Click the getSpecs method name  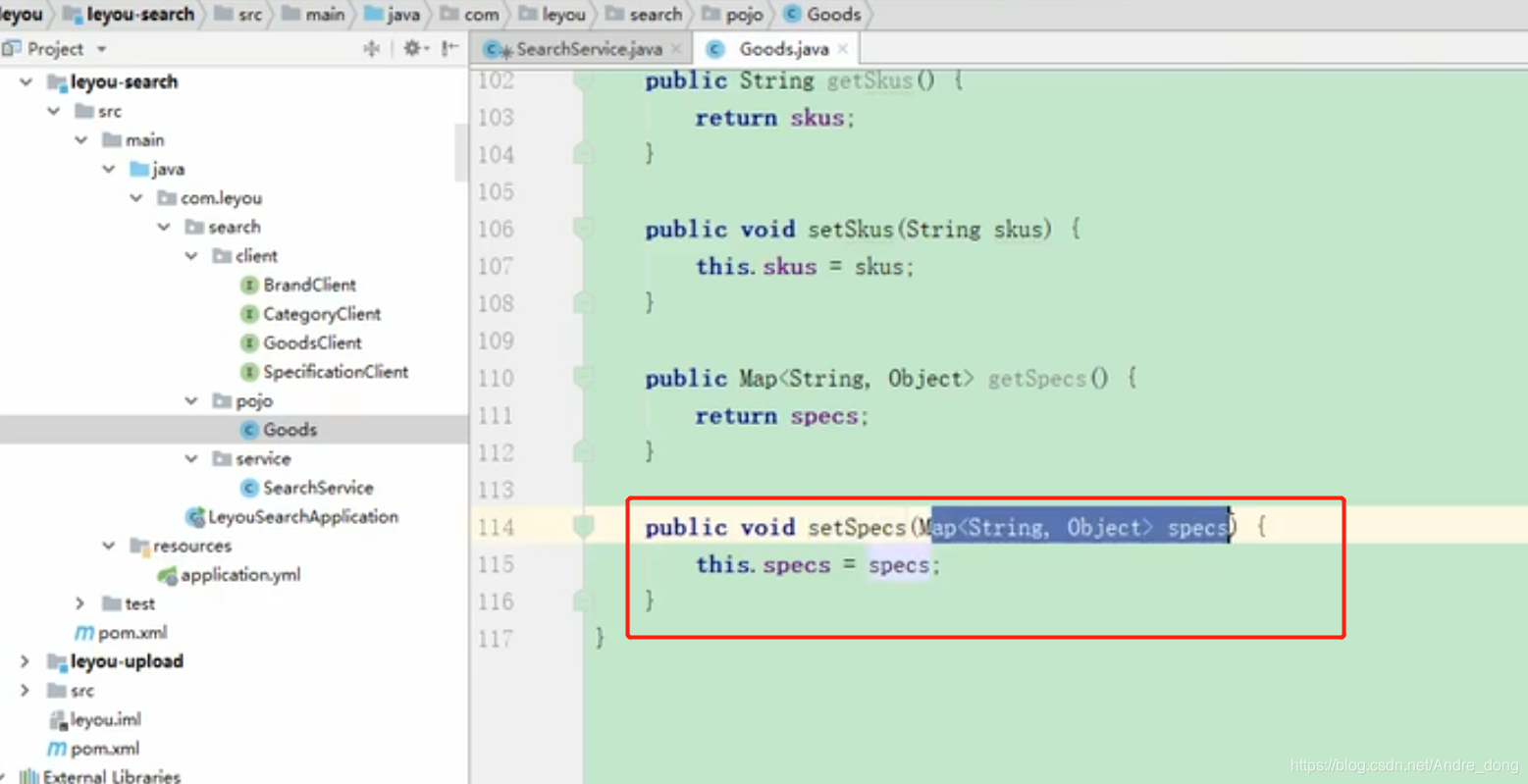[x=1036, y=379]
